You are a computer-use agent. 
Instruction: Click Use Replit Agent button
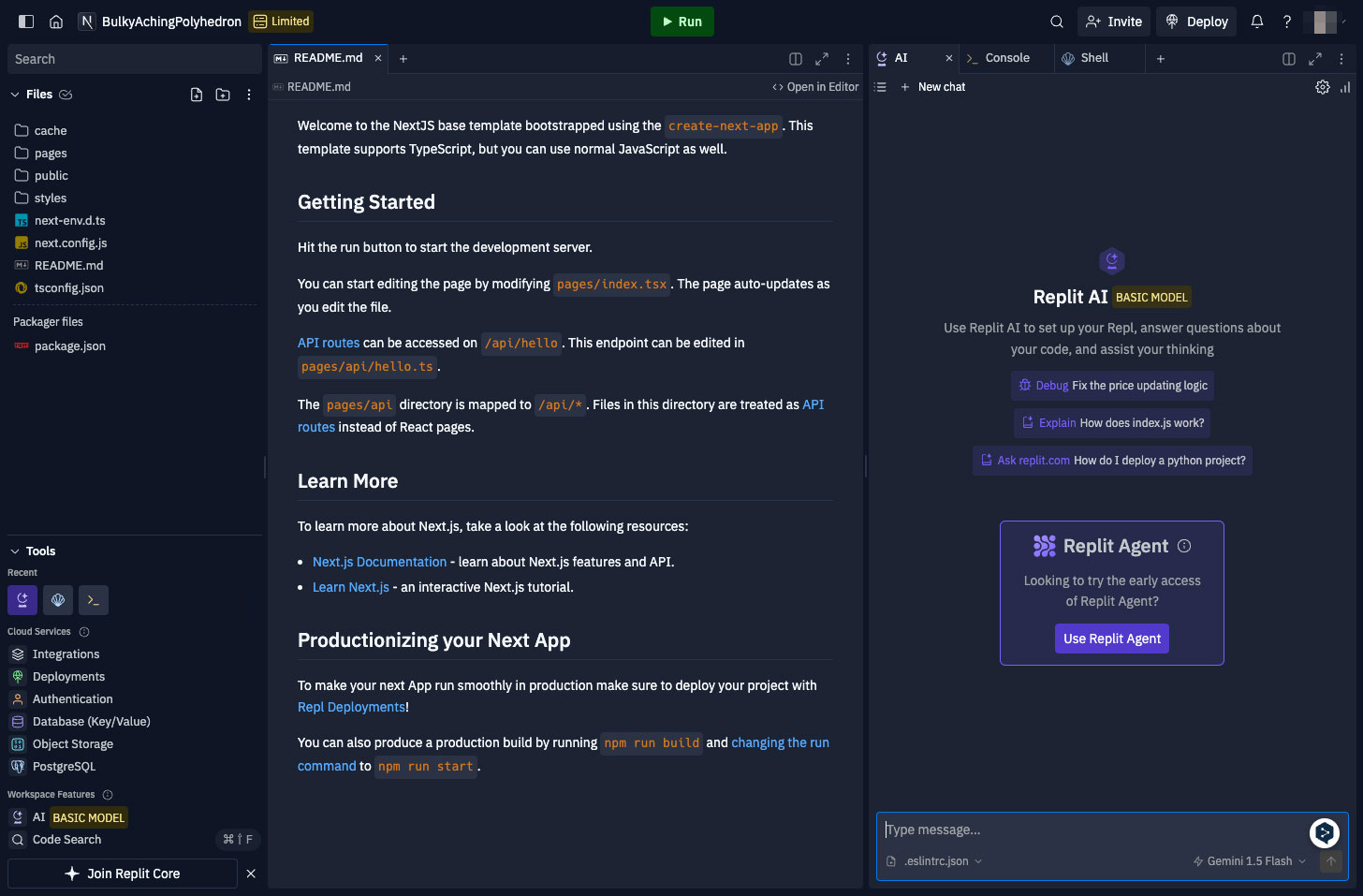(1112, 639)
